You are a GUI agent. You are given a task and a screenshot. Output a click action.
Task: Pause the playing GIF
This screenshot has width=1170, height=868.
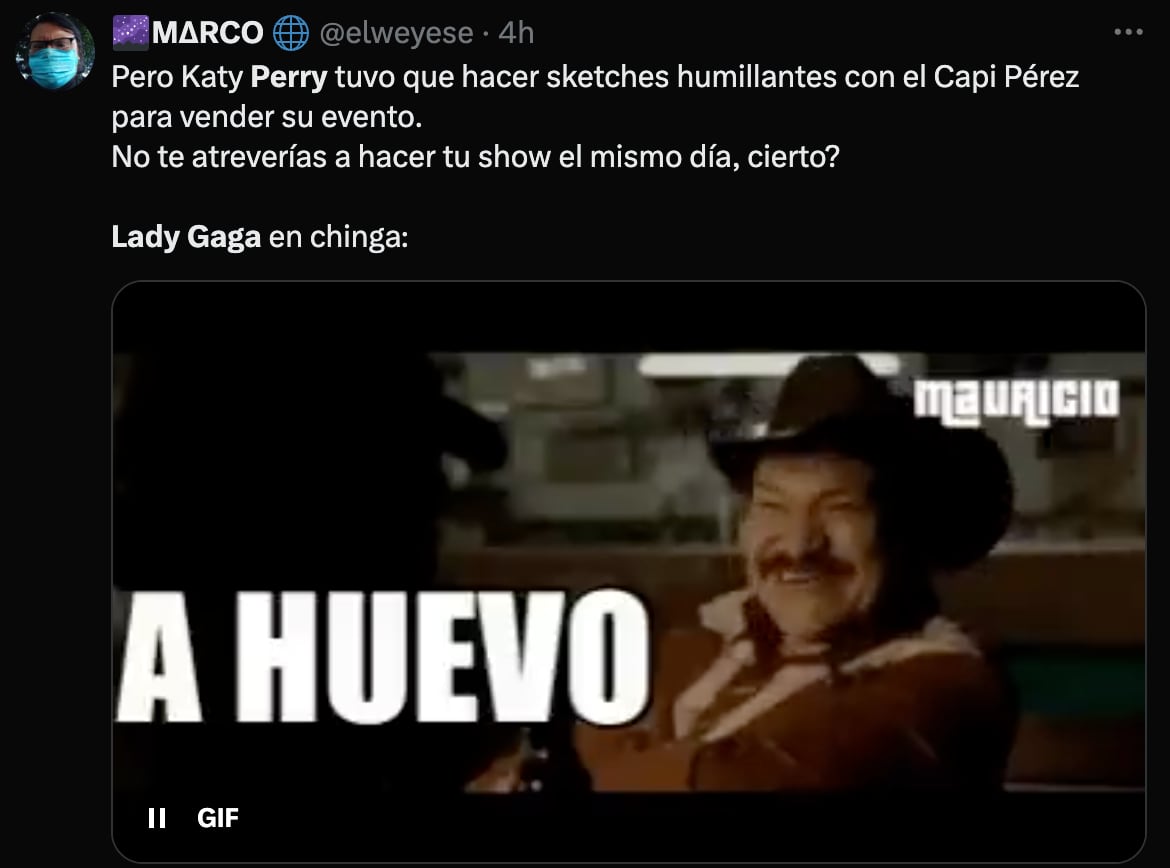[x=157, y=818]
